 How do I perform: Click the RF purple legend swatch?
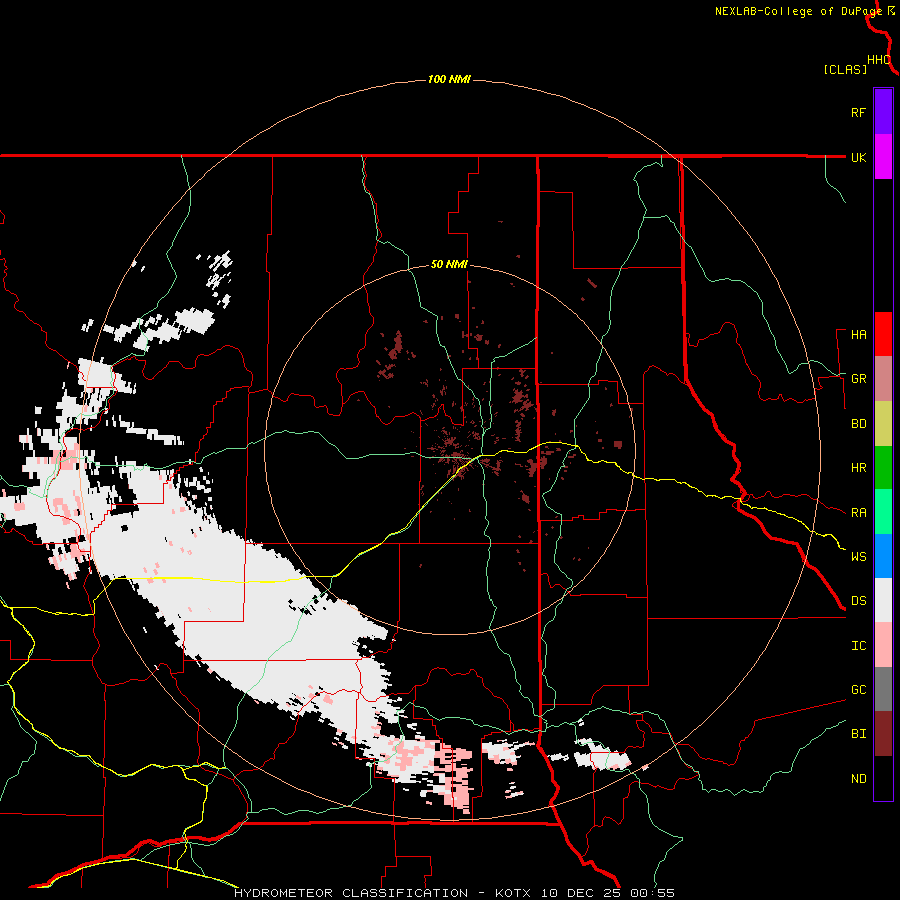coord(883,112)
